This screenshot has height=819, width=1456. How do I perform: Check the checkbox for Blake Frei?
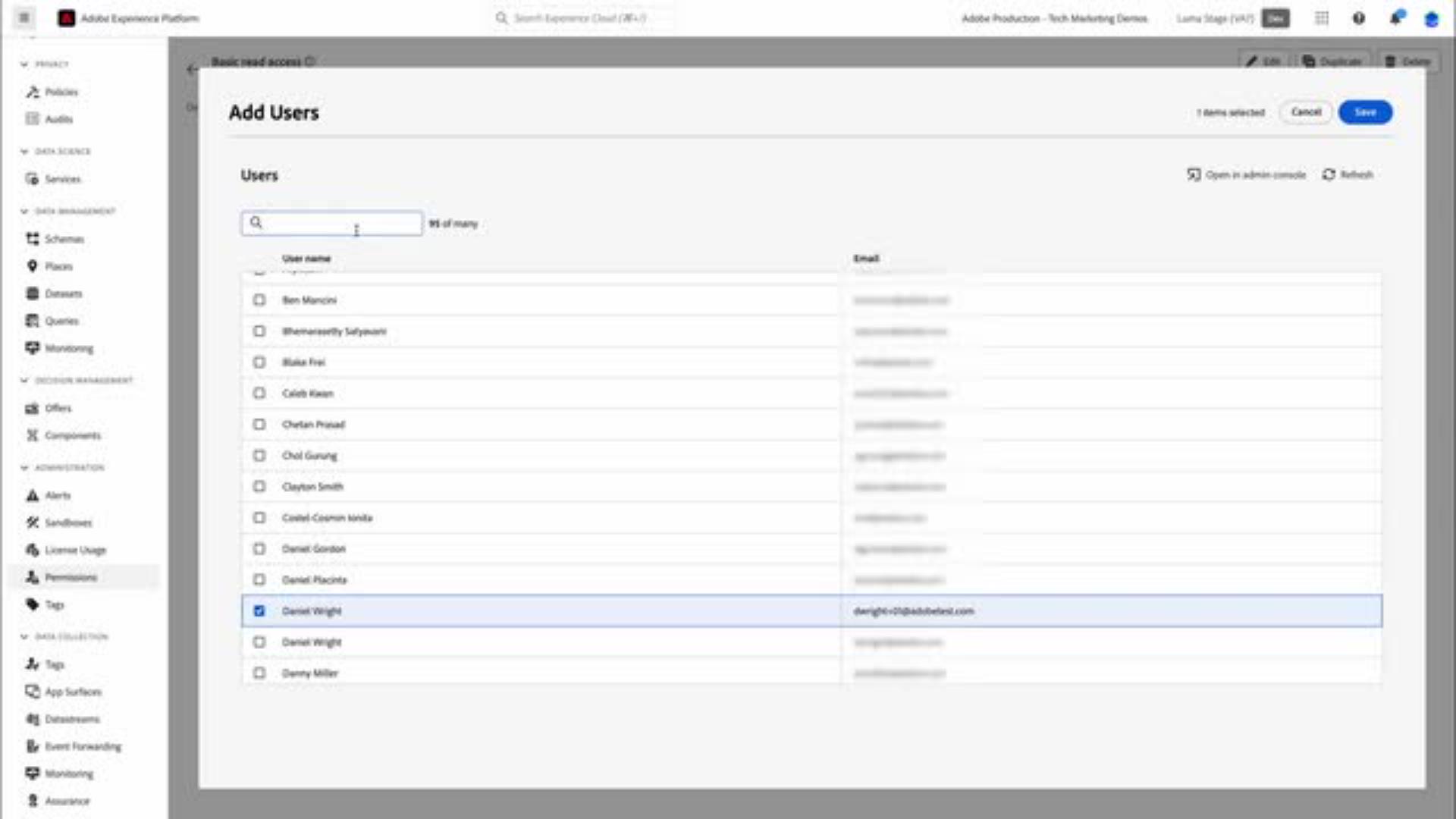259,362
